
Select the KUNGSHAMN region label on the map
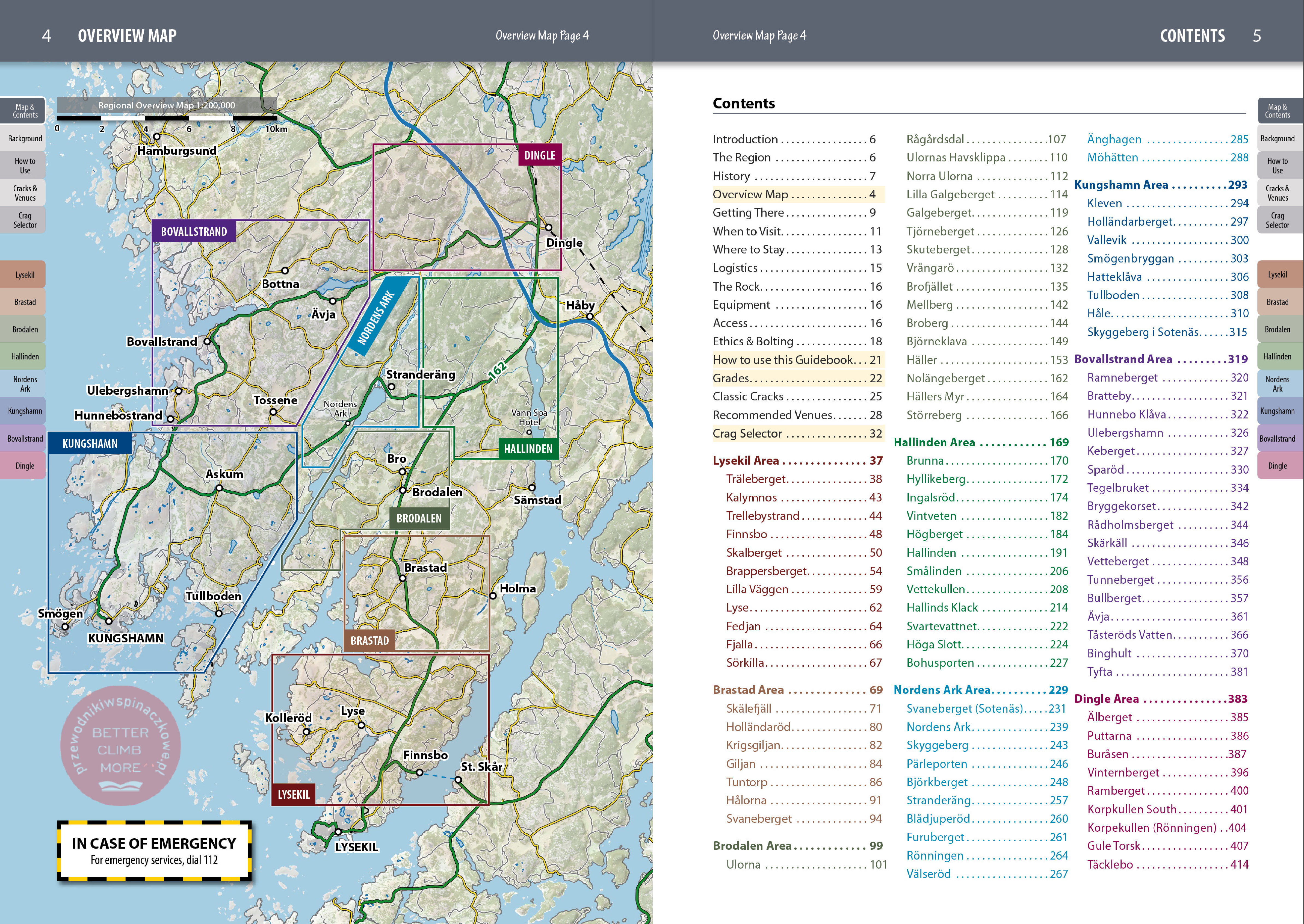pos(90,444)
